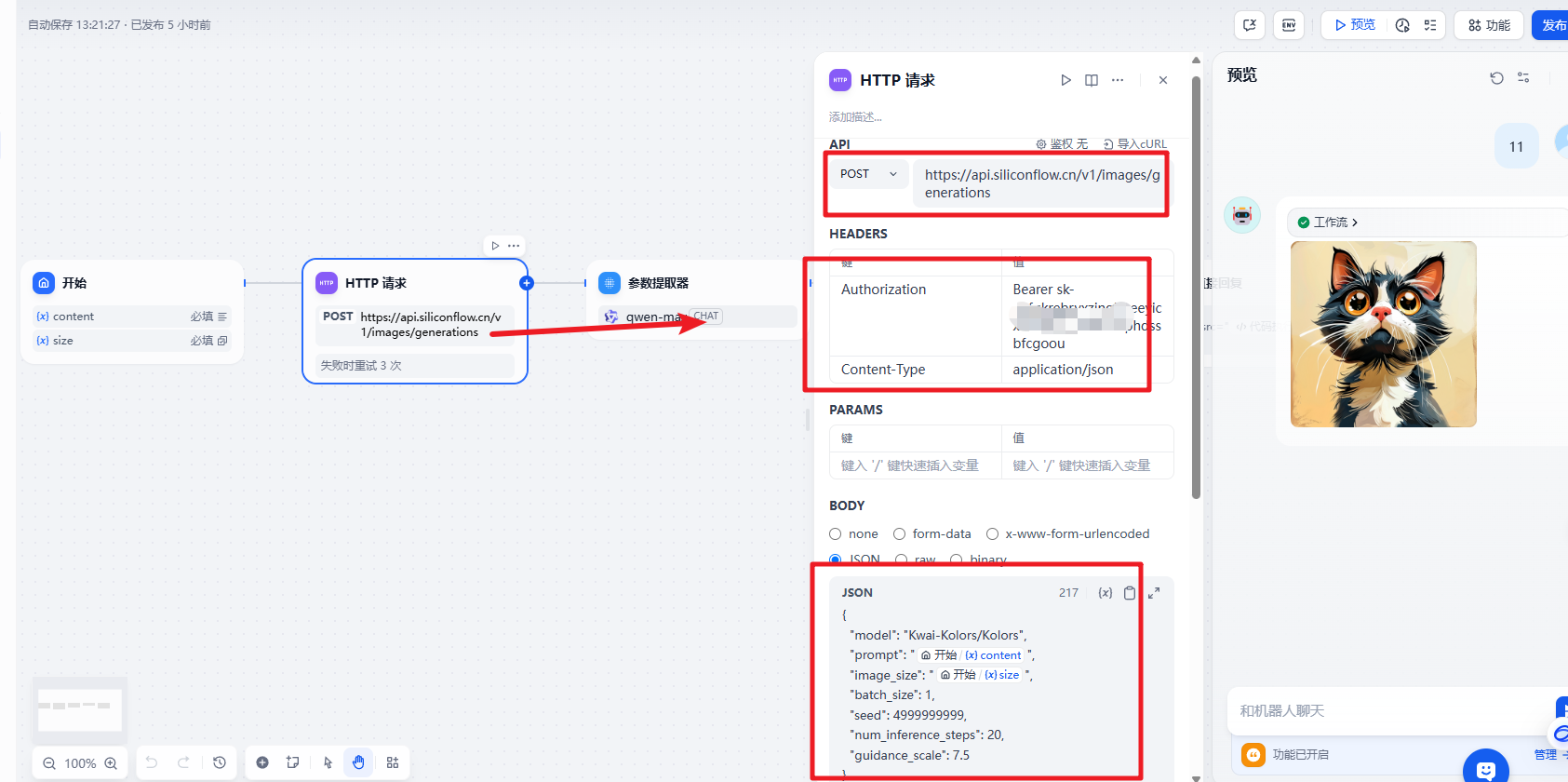Click the 鉴权 authorization setting link
The width and height of the screenshot is (1568, 782).
point(1062,144)
